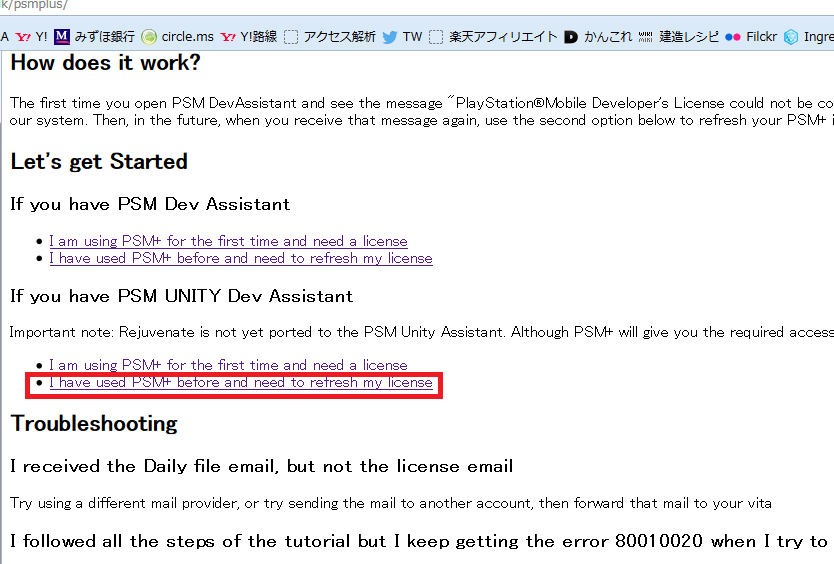Open the Yahoo Y! bookmark

(x=31, y=37)
